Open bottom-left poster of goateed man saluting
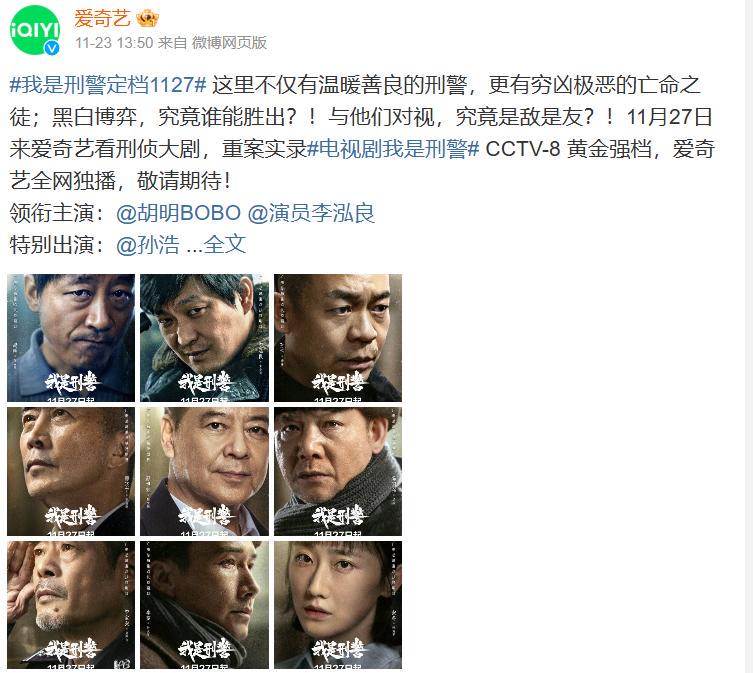The image size is (753, 673). 71,605
